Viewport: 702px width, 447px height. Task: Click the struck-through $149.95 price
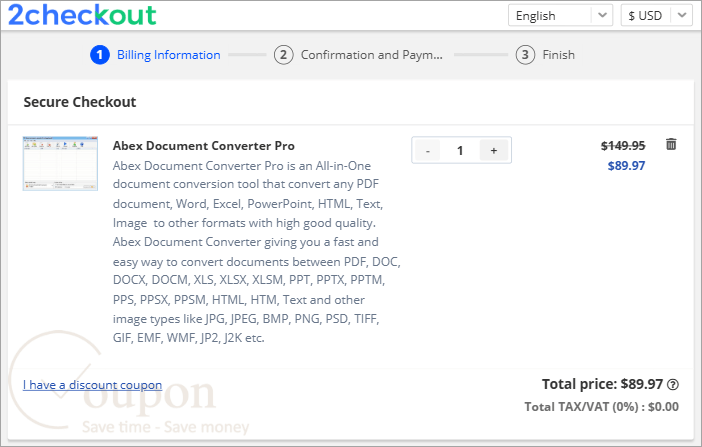623,146
